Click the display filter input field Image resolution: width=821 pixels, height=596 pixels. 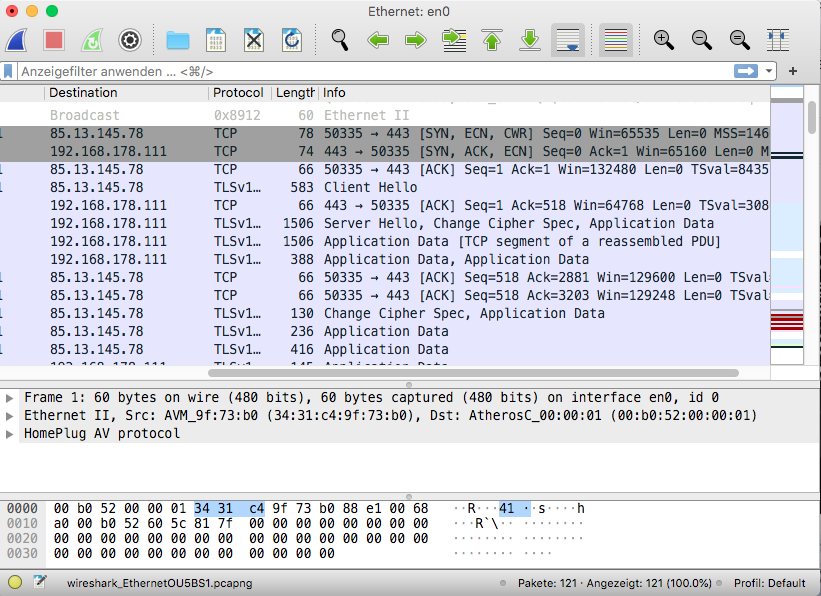pyautogui.click(x=374, y=71)
